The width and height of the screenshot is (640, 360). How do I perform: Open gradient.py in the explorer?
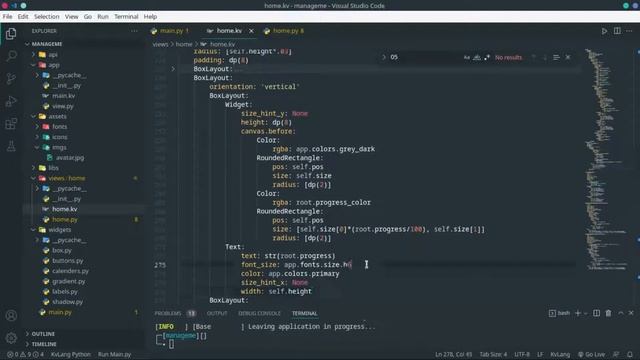[x=69, y=281]
